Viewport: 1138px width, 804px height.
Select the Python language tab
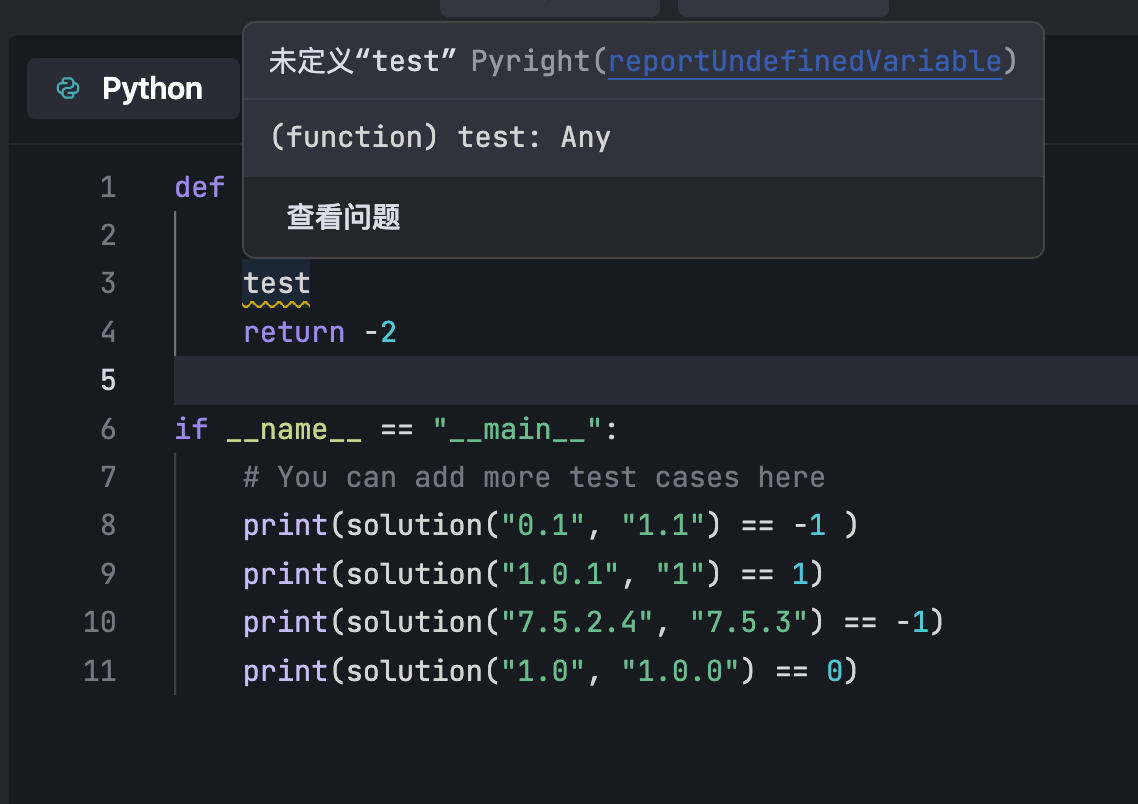tap(133, 89)
